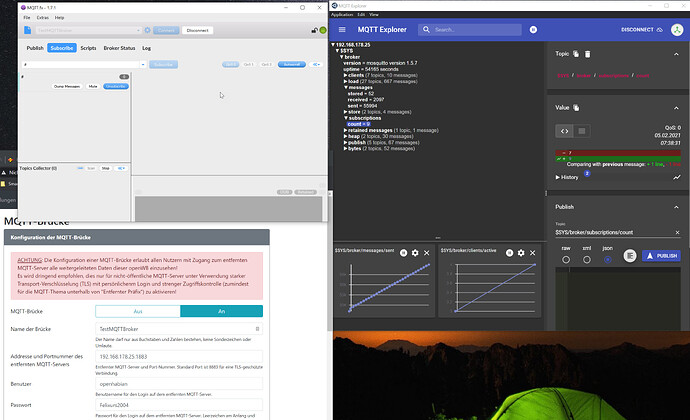The image size is (690, 420).
Task: Toggle Autoscroll in MQTT.fx
Action: click(291, 64)
